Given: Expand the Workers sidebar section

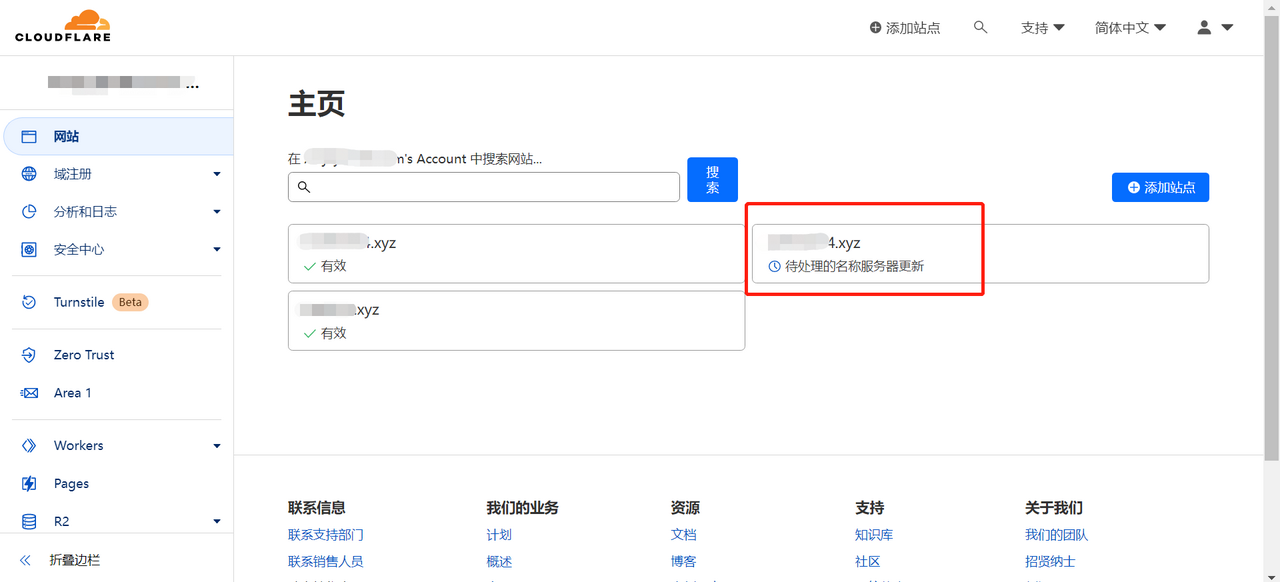Looking at the screenshot, I should pyautogui.click(x=217, y=446).
